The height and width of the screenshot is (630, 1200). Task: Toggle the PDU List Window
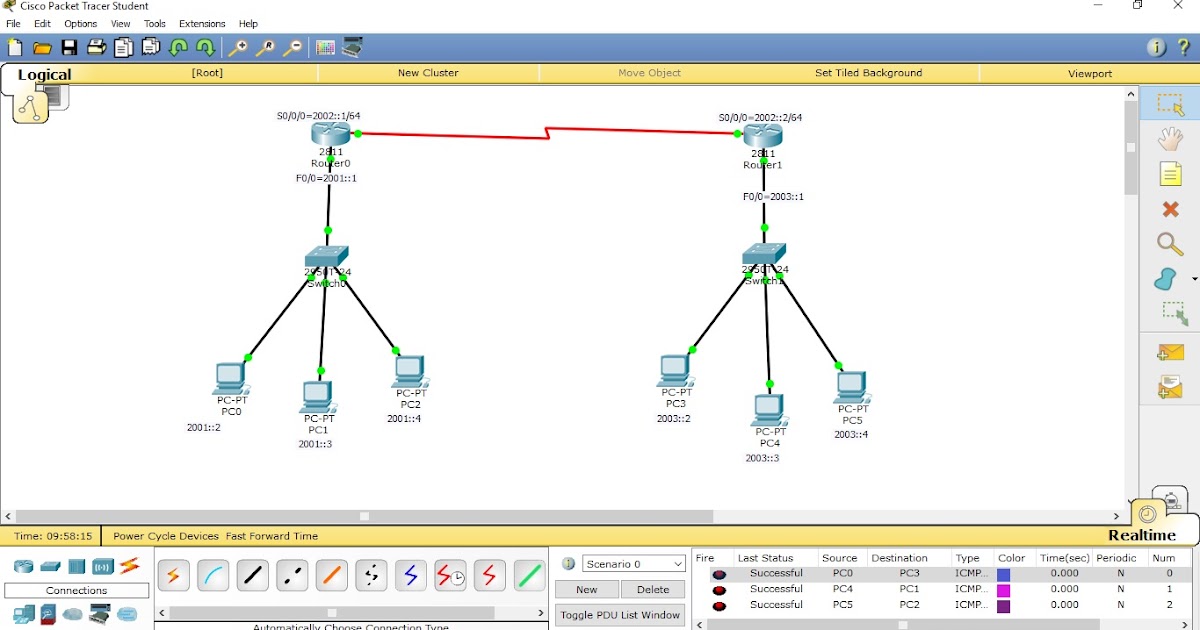619,615
